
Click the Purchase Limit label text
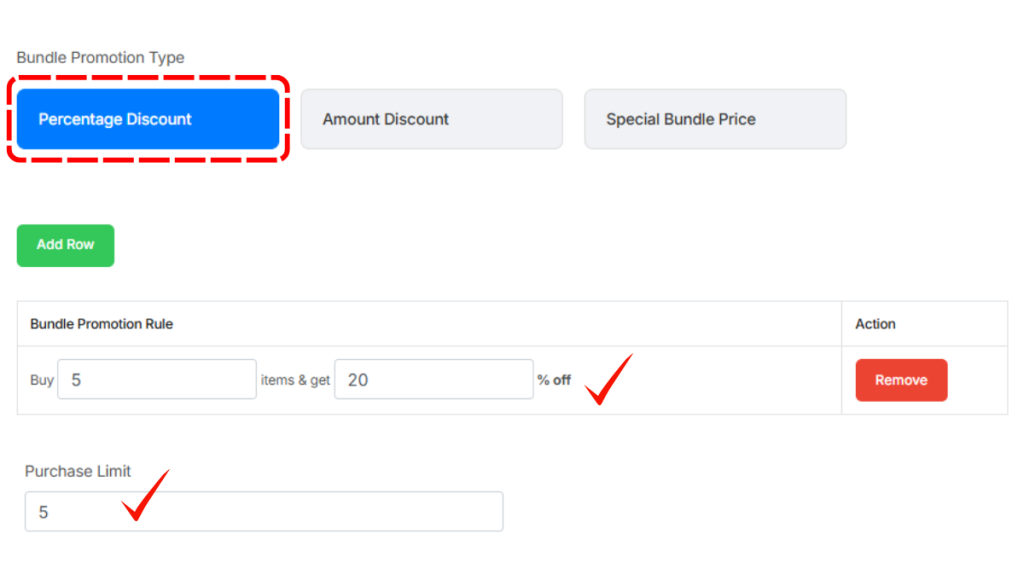click(x=78, y=471)
